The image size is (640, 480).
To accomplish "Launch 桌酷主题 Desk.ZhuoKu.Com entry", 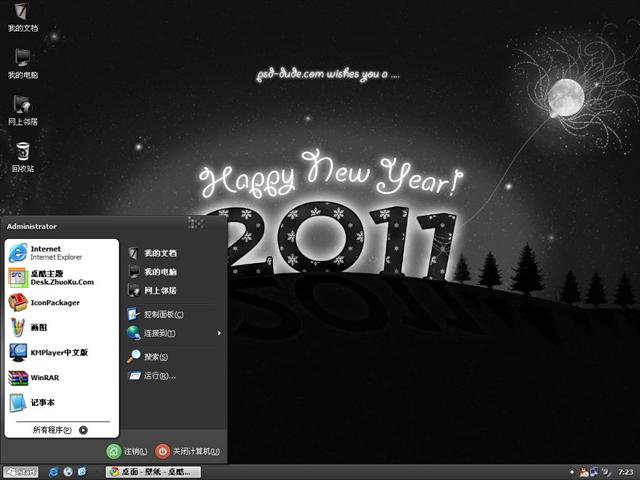I will pyautogui.click(x=62, y=278).
